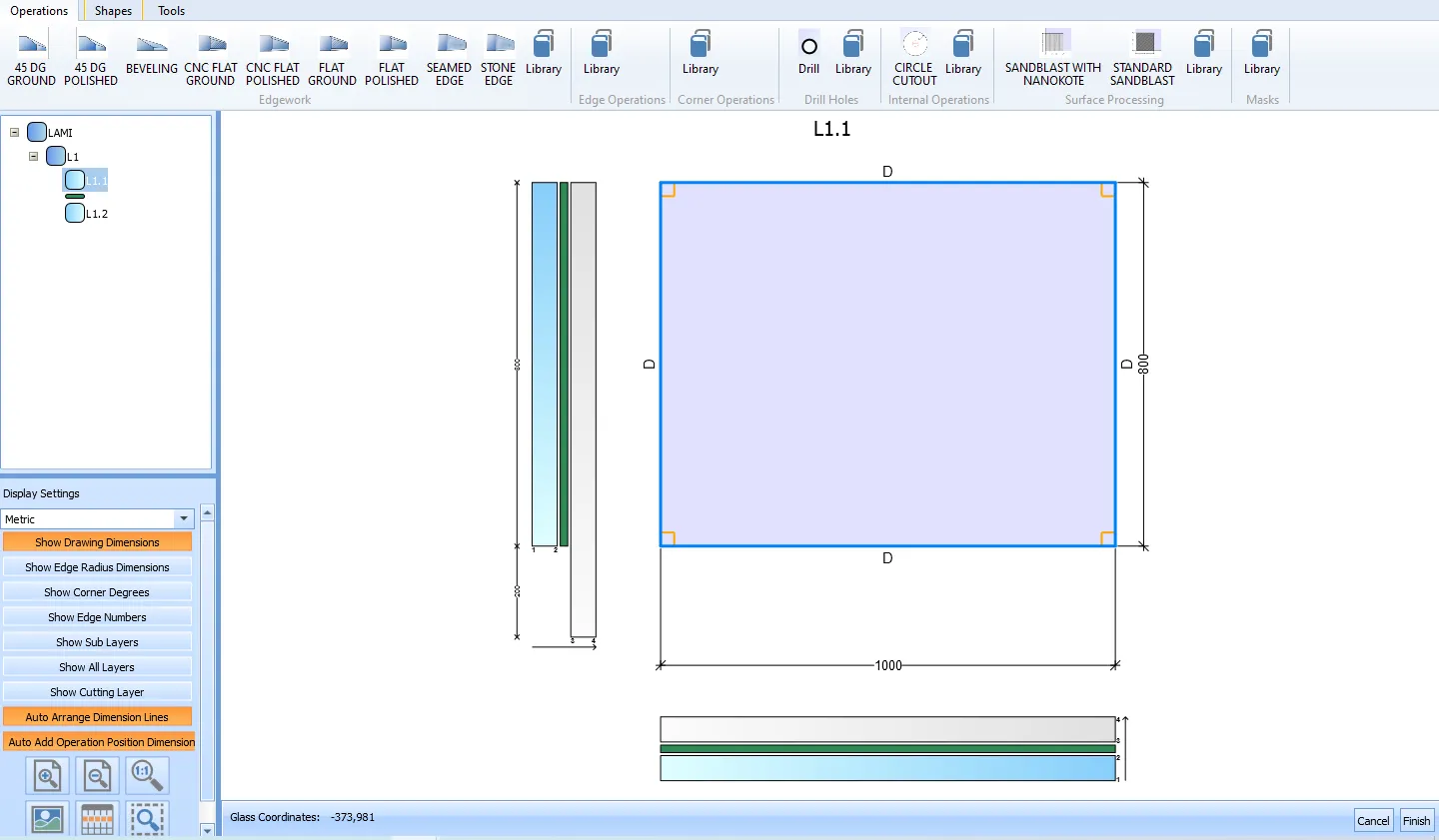Click the glass panel drawing area
This screenshot has height=840, width=1439.
[x=887, y=364]
